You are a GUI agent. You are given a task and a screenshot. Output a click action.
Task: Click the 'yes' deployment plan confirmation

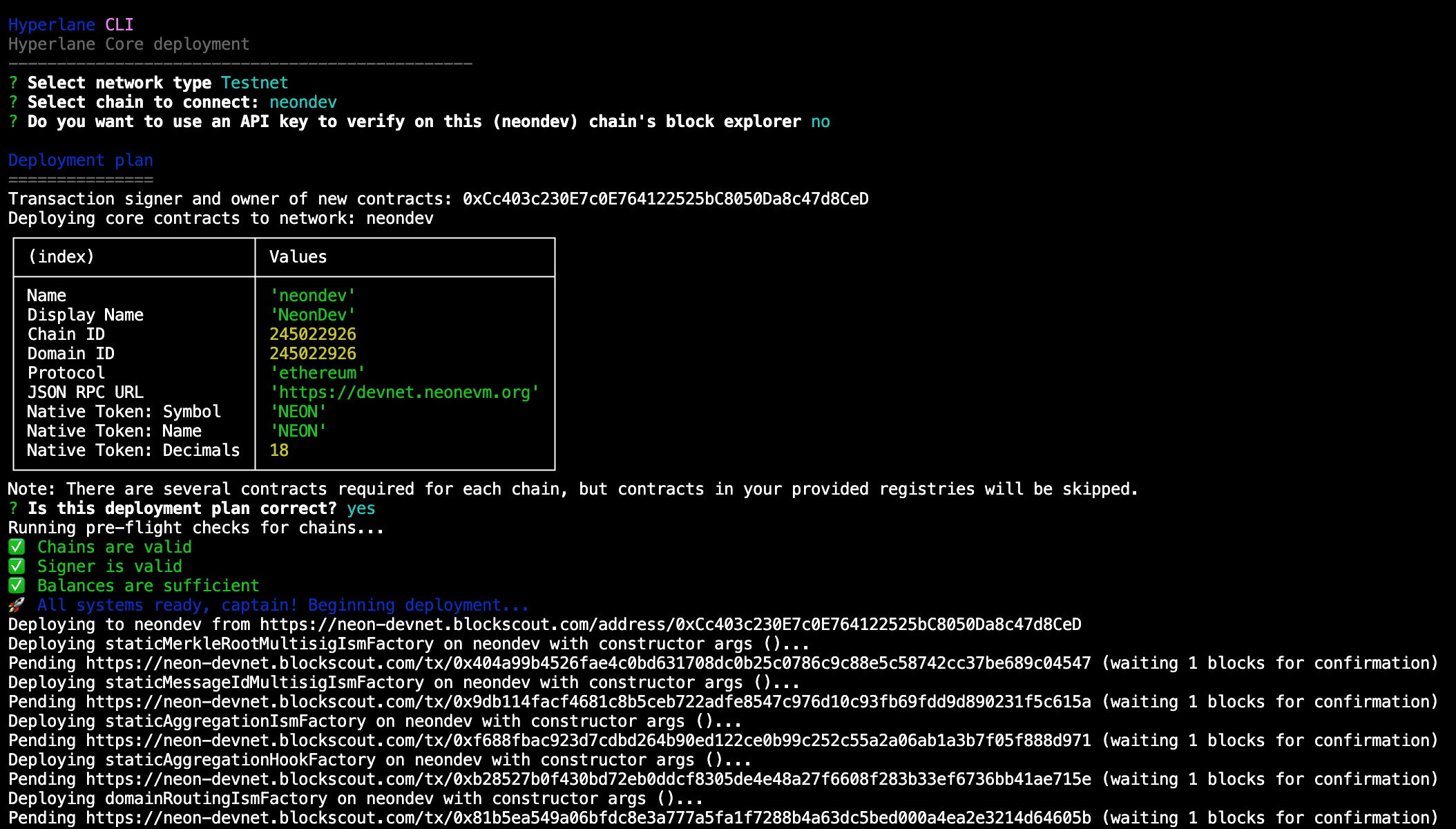(361, 508)
